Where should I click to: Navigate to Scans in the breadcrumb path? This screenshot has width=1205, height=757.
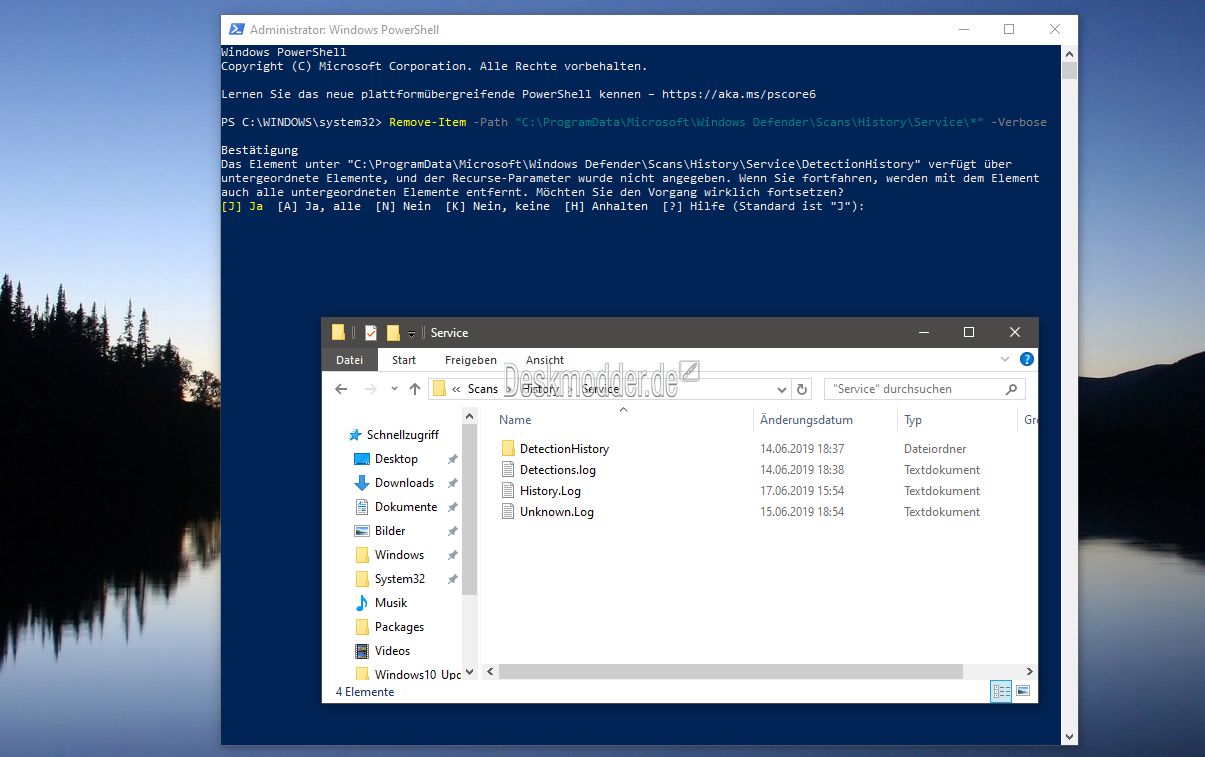point(483,389)
